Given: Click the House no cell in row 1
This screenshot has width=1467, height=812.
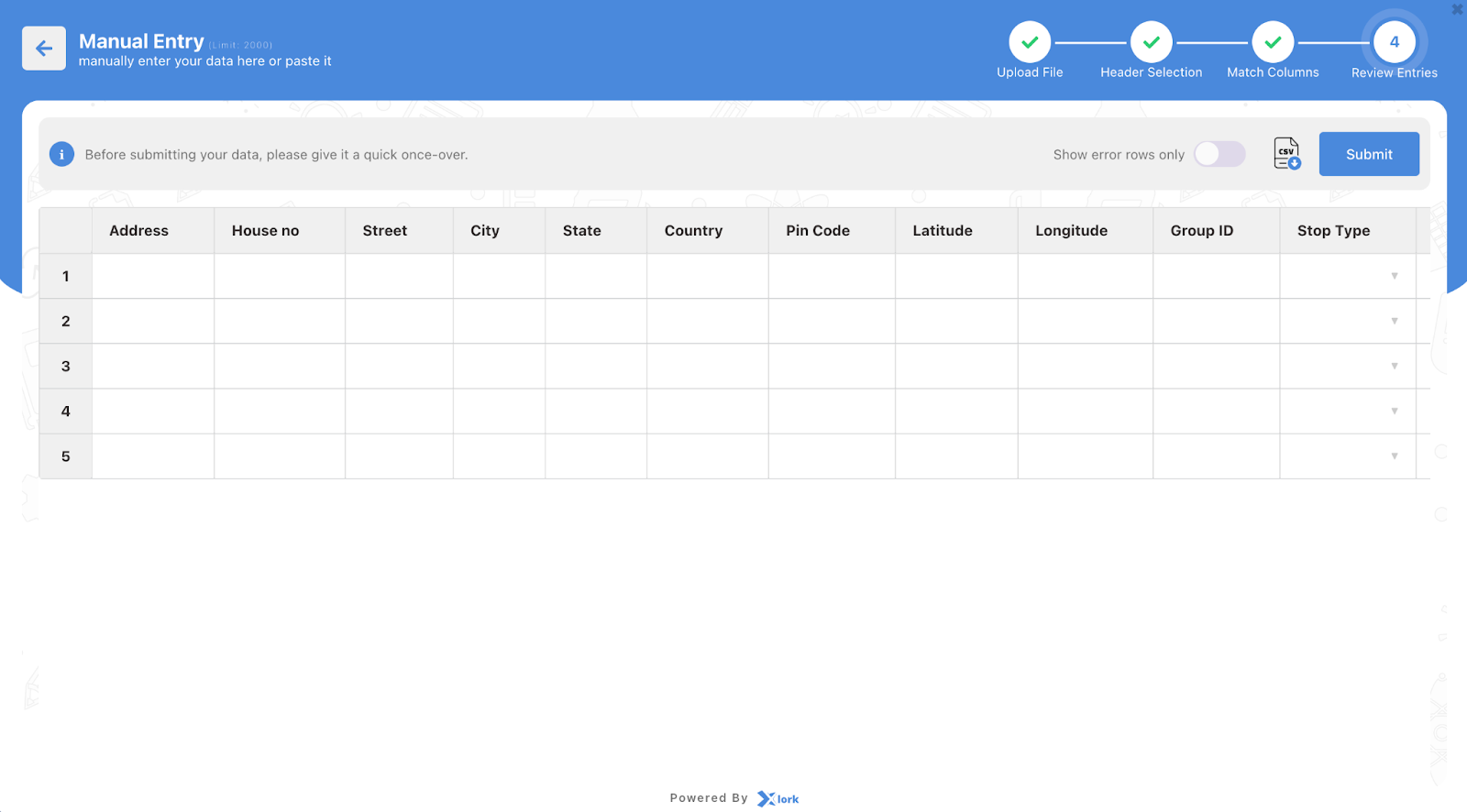Looking at the screenshot, I should pyautogui.click(x=280, y=276).
